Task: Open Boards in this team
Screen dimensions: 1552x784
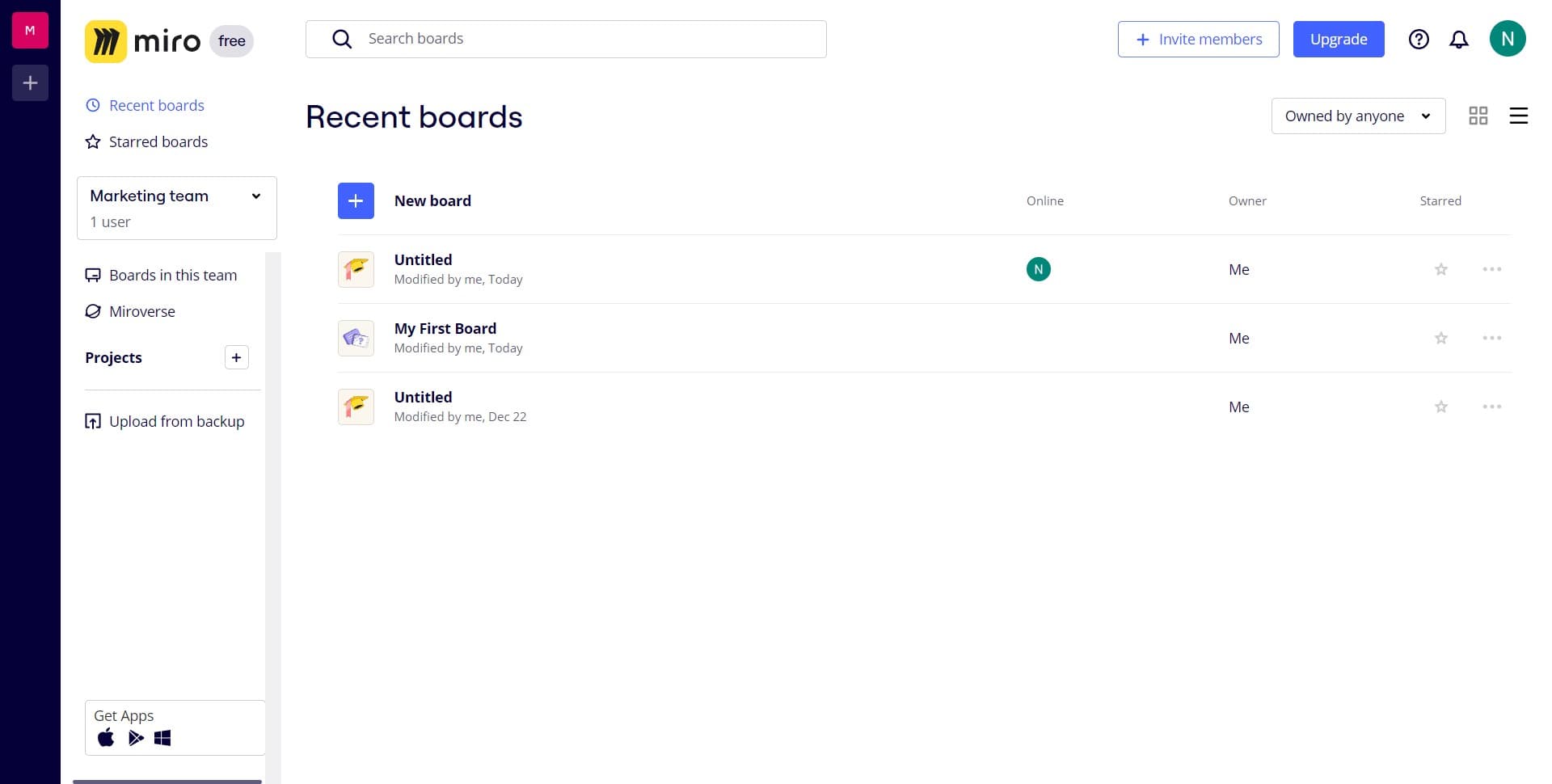Action: pyautogui.click(x=172, y=275)
